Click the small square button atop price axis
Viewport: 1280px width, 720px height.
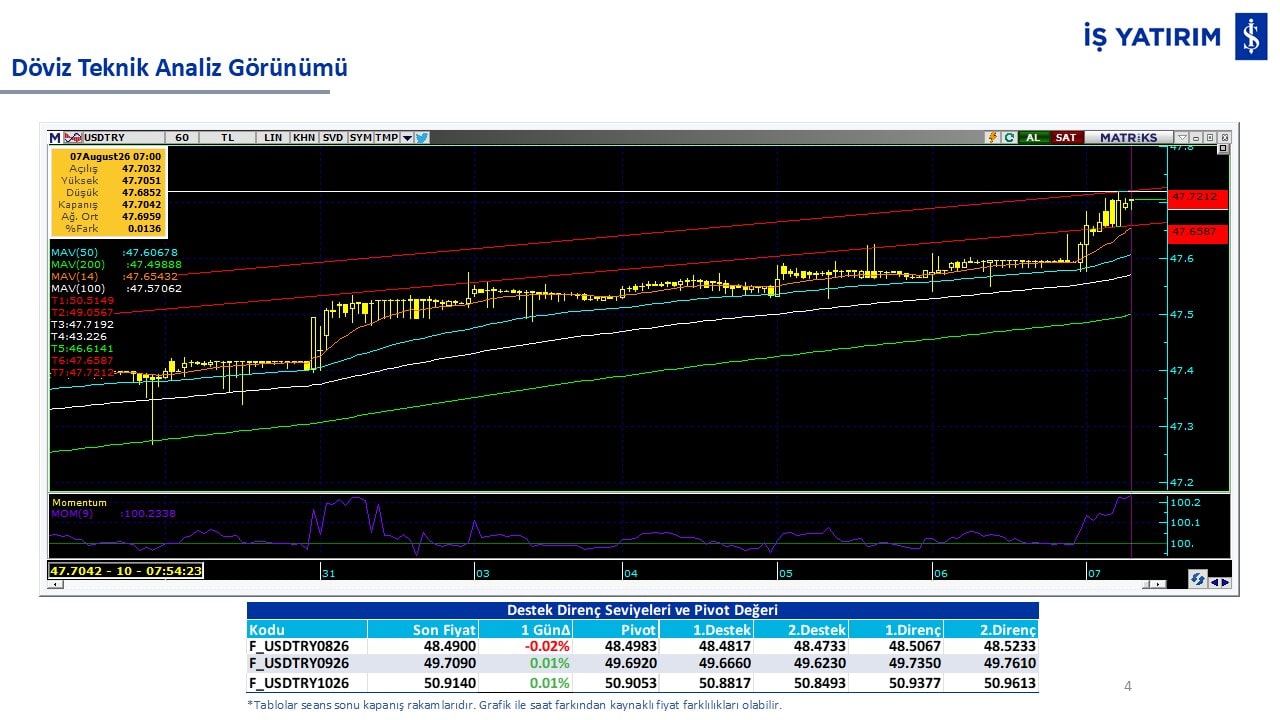(x=1222, y=149)
